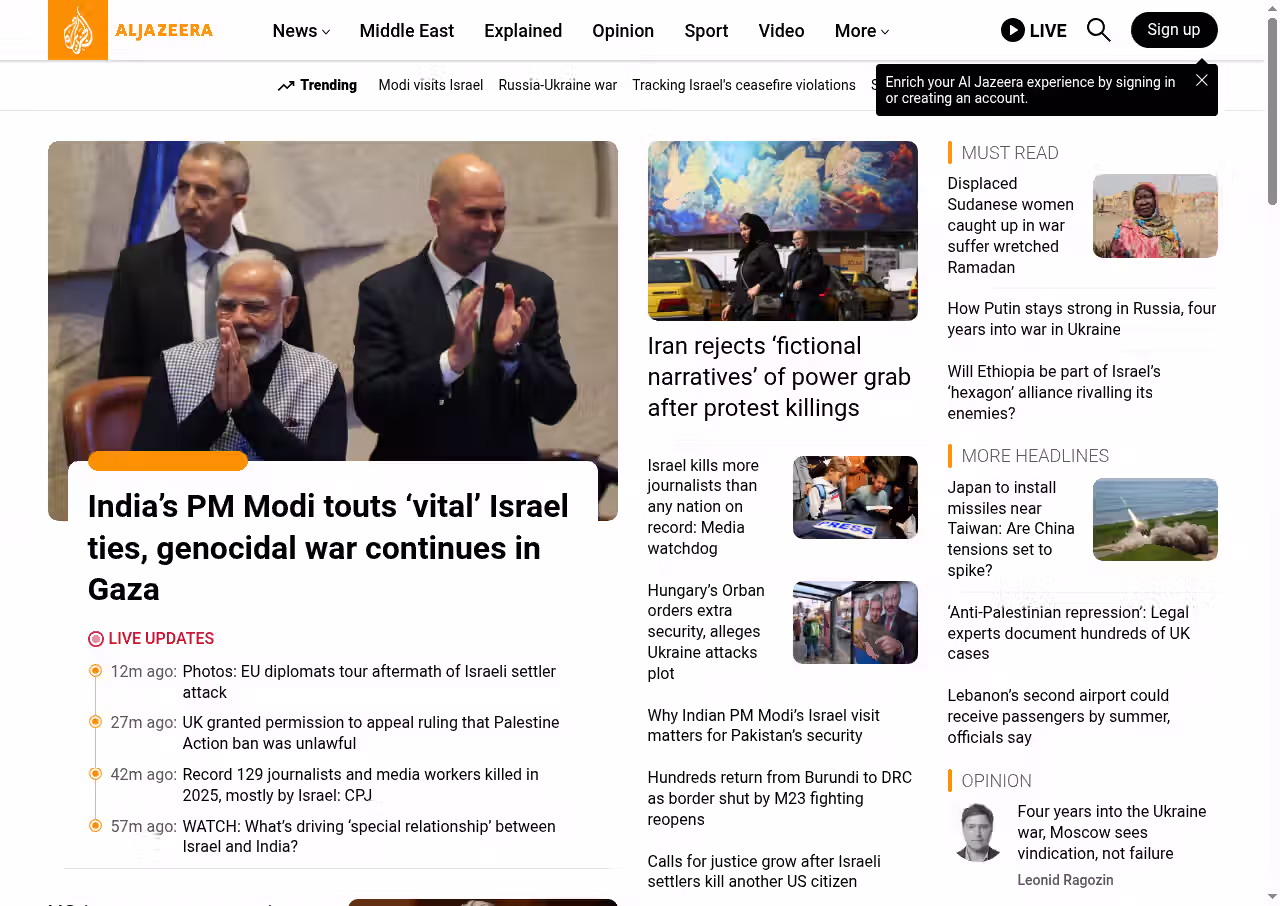The width and height of the screenshot is (1280, 906).
Task: Open trending topic Modi visits Israel
Action: point(431,85)
